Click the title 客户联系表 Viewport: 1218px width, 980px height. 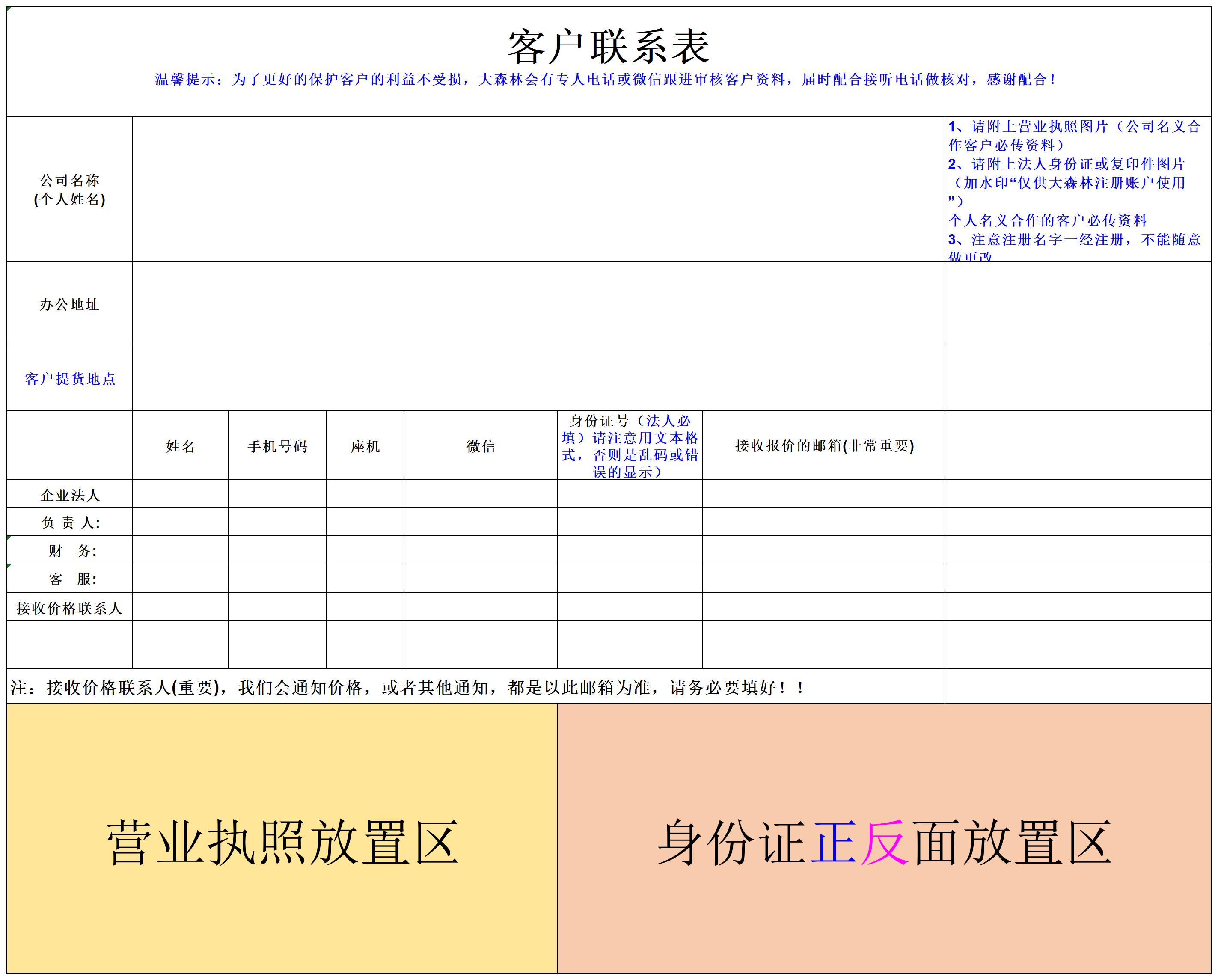pyautogui.click(x=609, y=48)
